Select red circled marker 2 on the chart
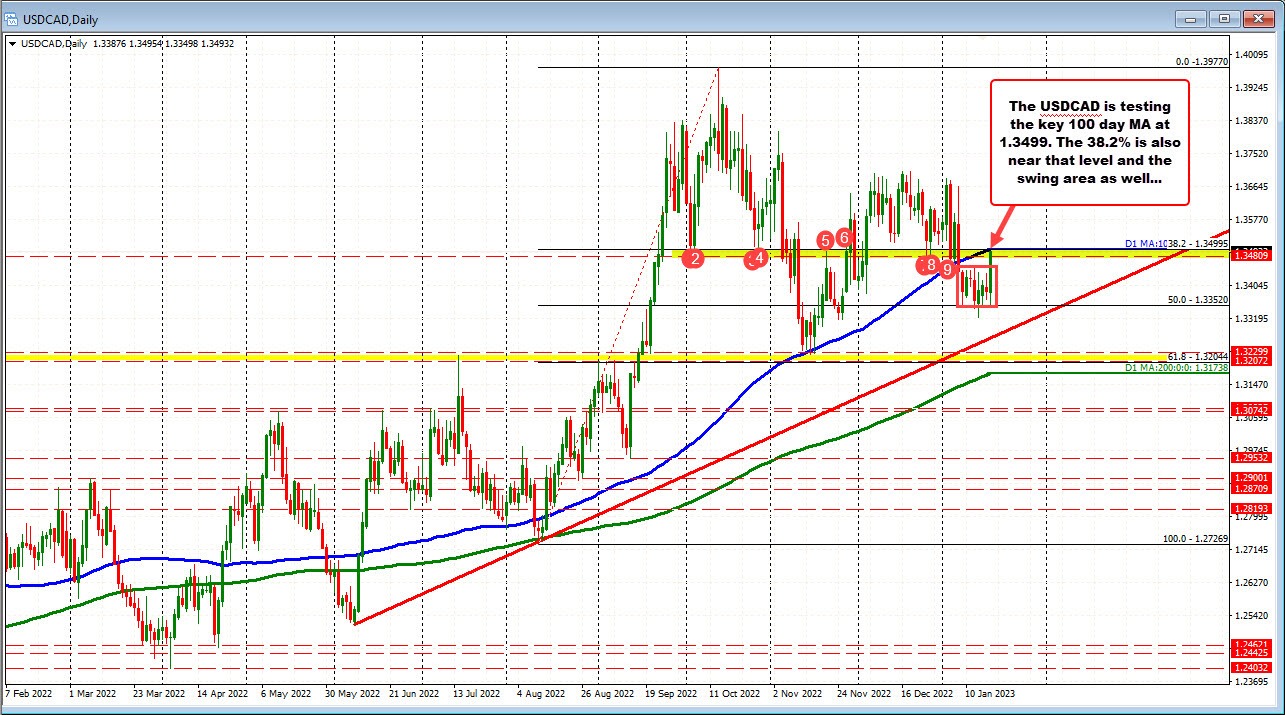 click(x=694, y=258)
